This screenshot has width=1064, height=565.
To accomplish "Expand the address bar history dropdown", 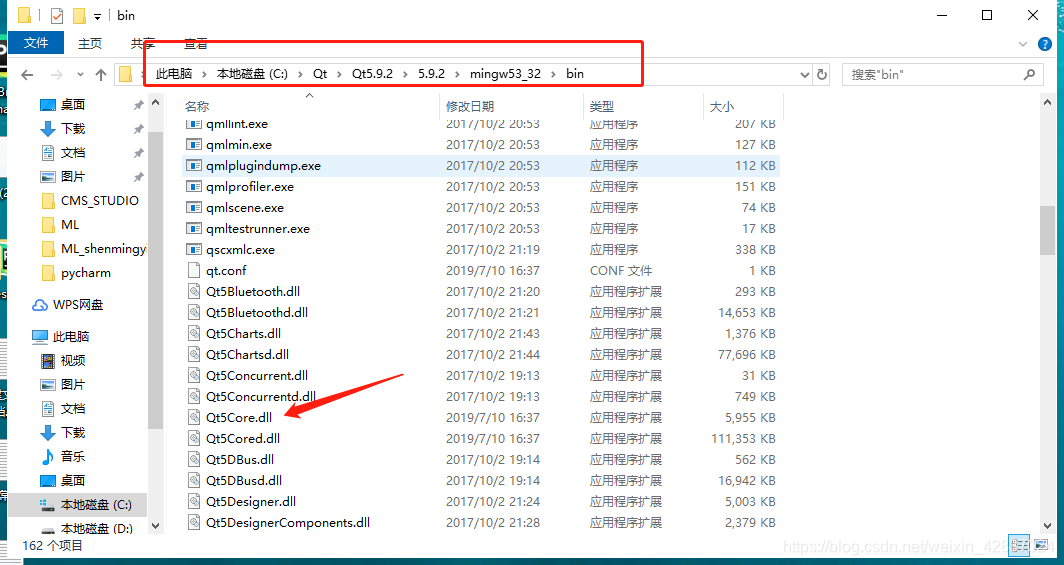I will (x=805, y=75).
